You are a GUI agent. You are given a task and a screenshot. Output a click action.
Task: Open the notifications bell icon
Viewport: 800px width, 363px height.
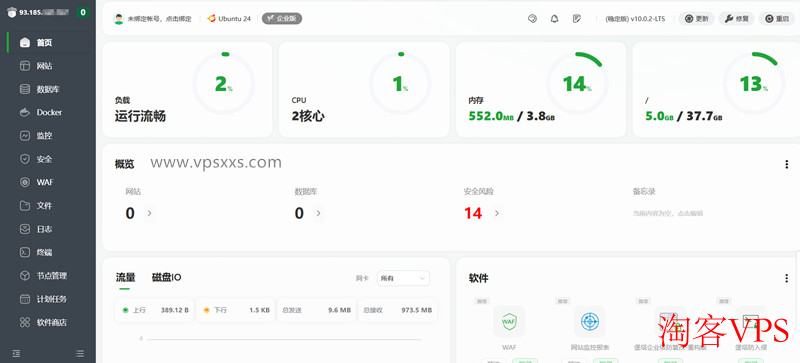(x=555, y=19)
